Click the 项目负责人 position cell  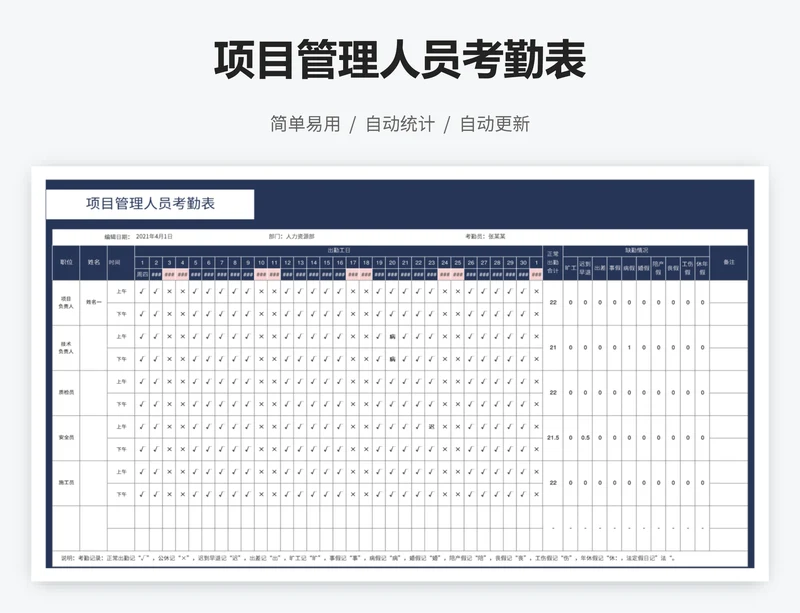point(66,303)
